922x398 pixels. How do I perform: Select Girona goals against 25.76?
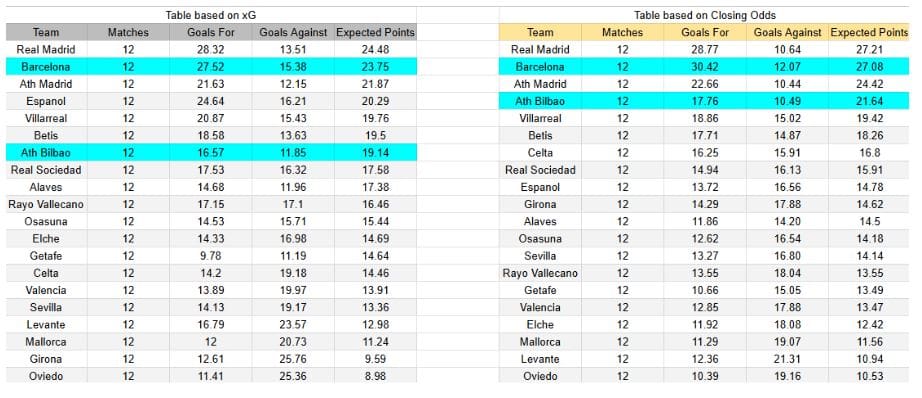(x=293, y=359)
